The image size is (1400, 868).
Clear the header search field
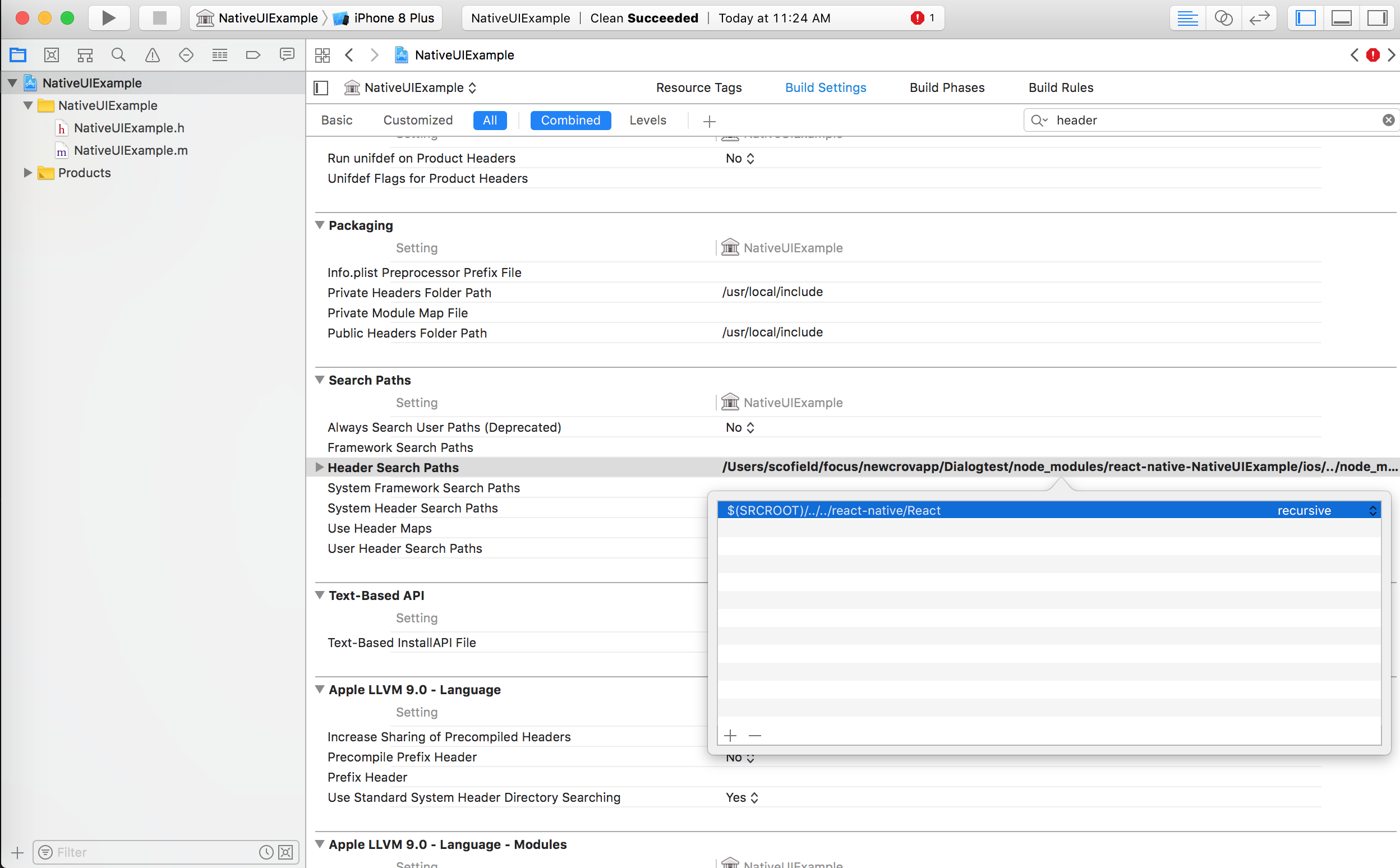(1389, 120)
